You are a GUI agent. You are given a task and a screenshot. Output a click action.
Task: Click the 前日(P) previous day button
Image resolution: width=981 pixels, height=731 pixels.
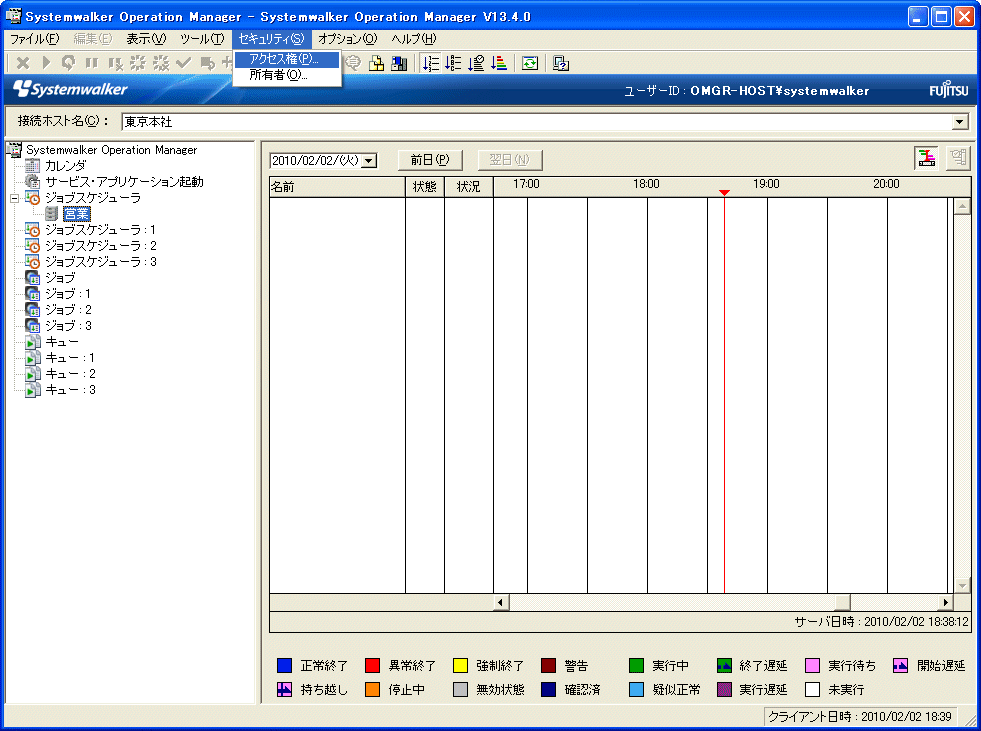point(430,160)
